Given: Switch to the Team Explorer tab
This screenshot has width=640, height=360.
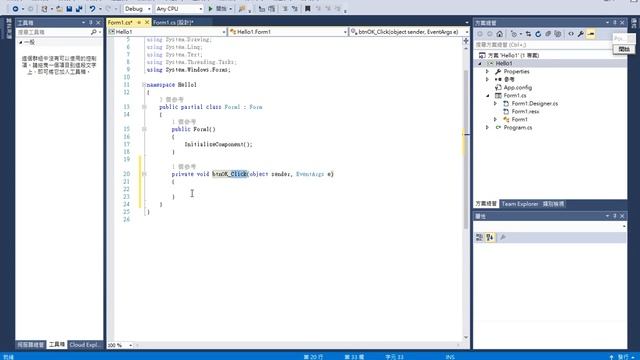Looking at the screenshot, I should pyautogui.click(x=520, y=204).
